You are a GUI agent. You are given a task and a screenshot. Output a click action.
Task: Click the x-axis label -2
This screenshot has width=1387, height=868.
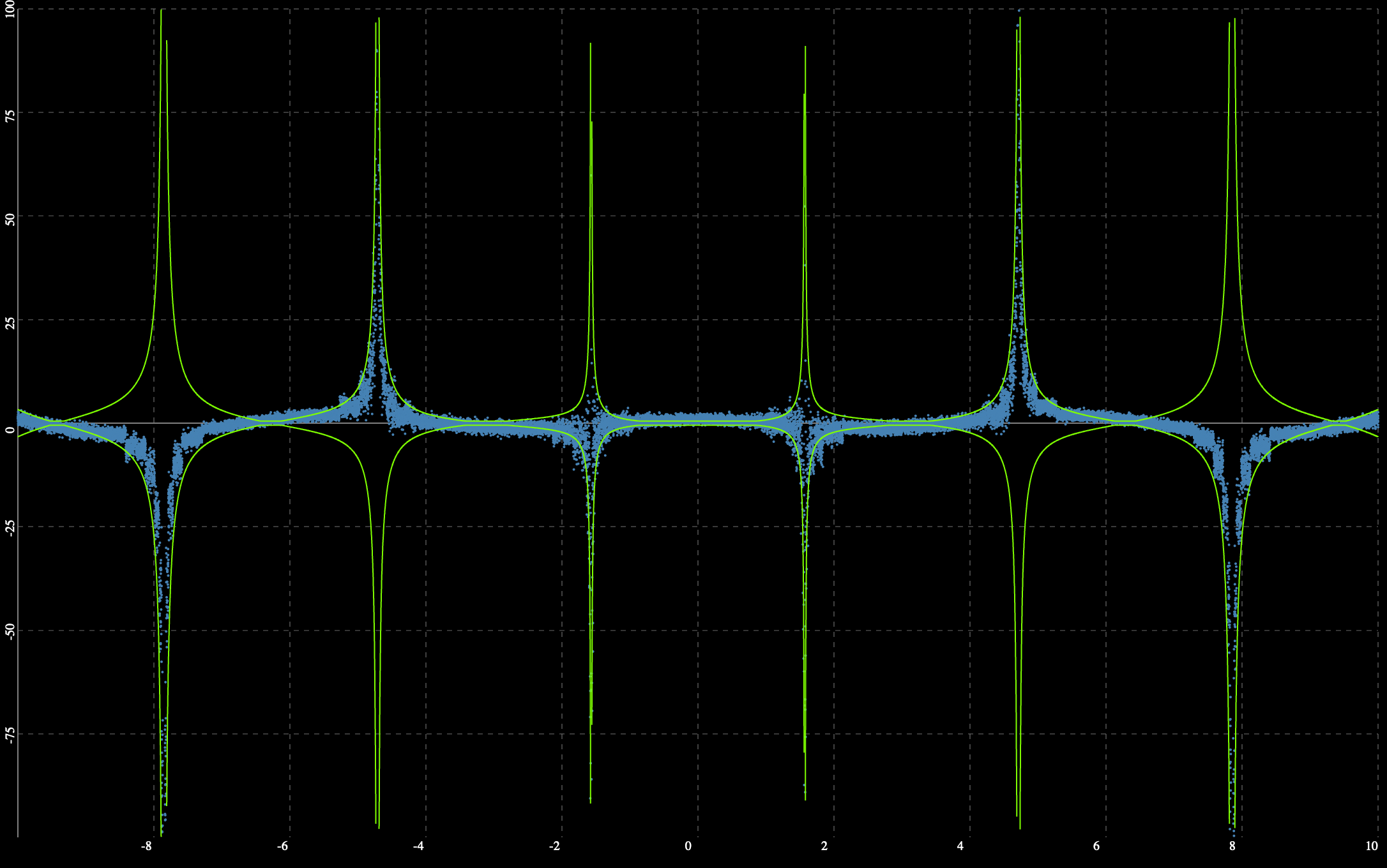coord(554,846)
